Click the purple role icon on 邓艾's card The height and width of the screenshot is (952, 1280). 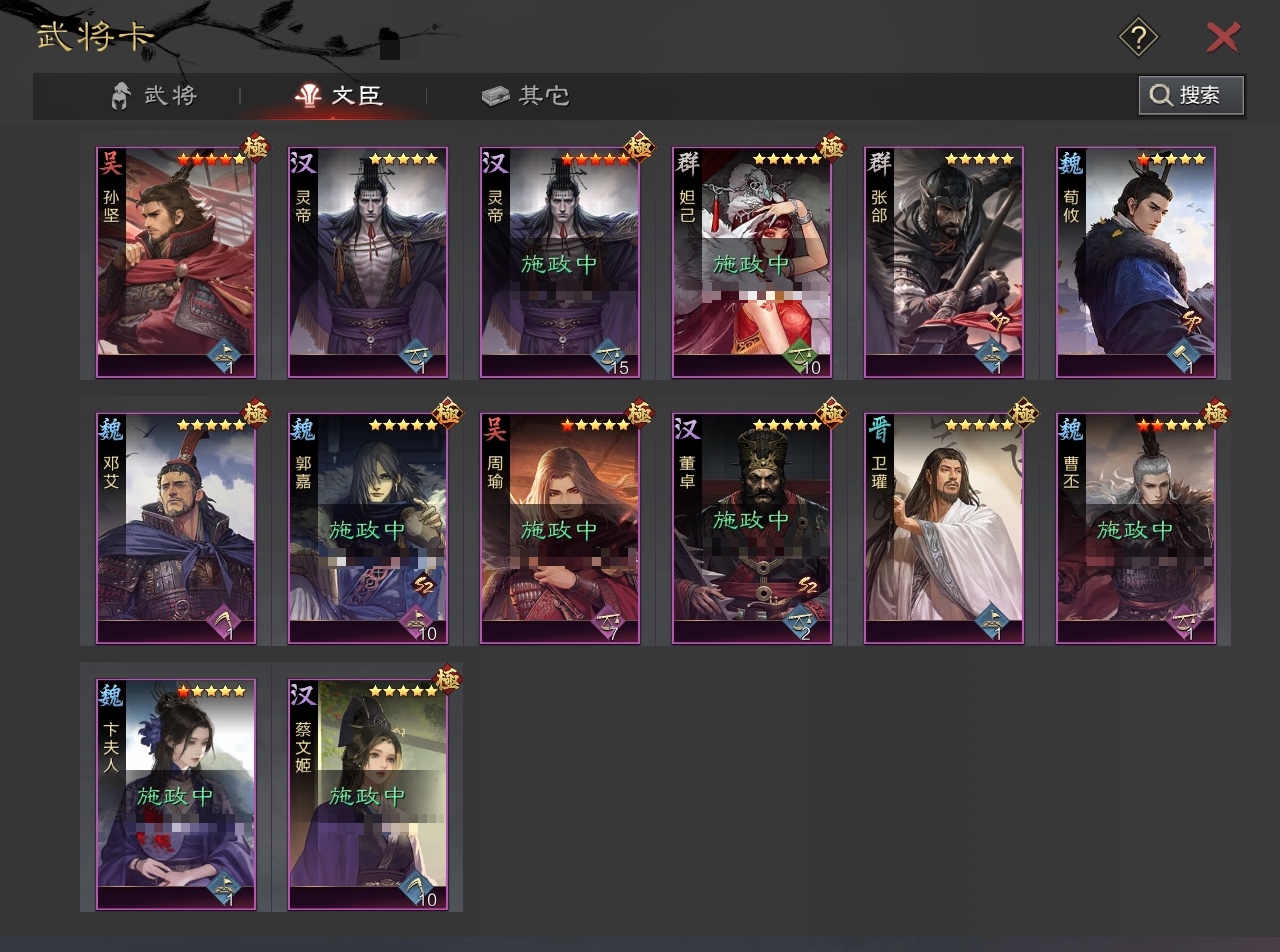225,621
